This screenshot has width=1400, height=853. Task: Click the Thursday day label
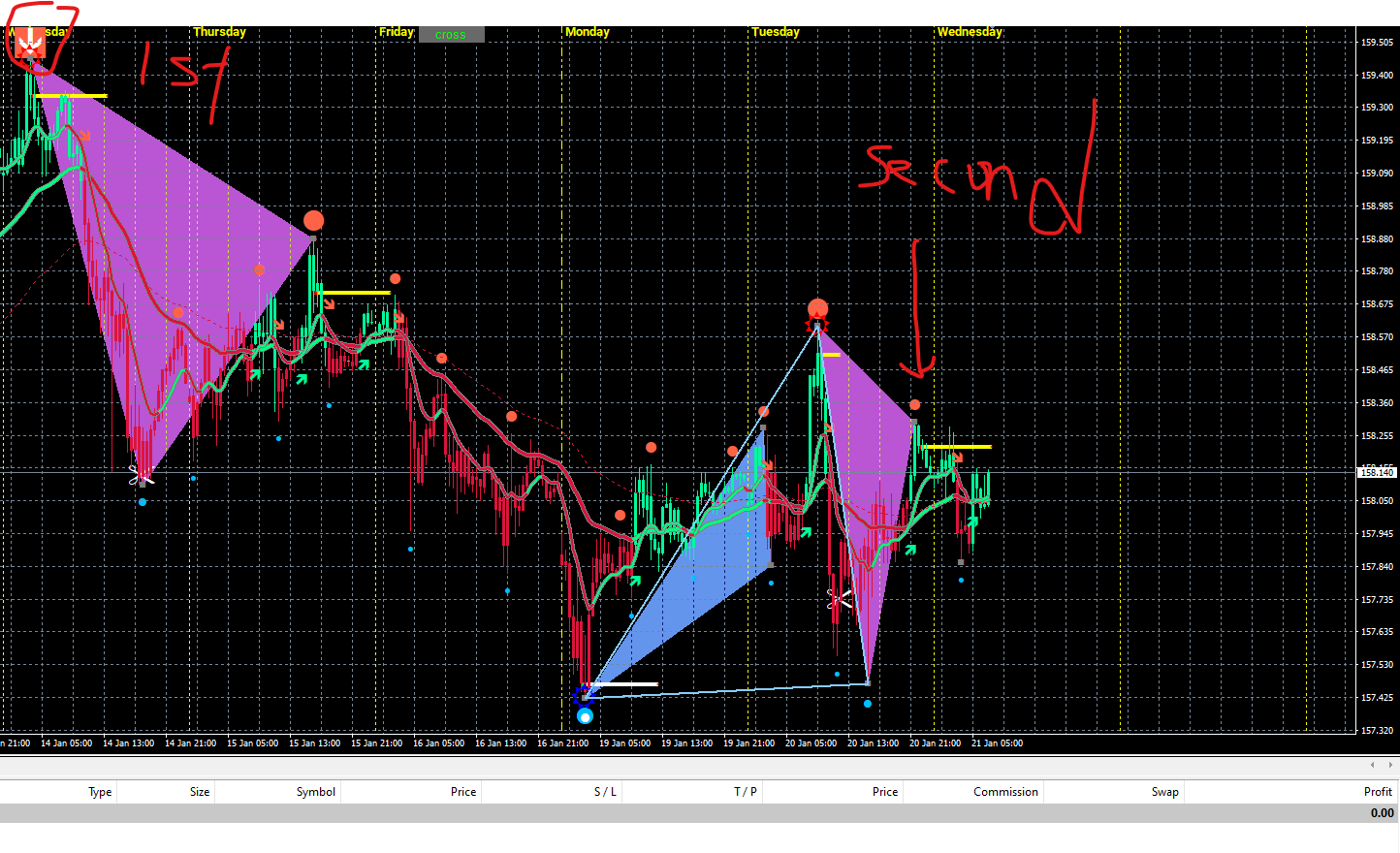point(219,32)
